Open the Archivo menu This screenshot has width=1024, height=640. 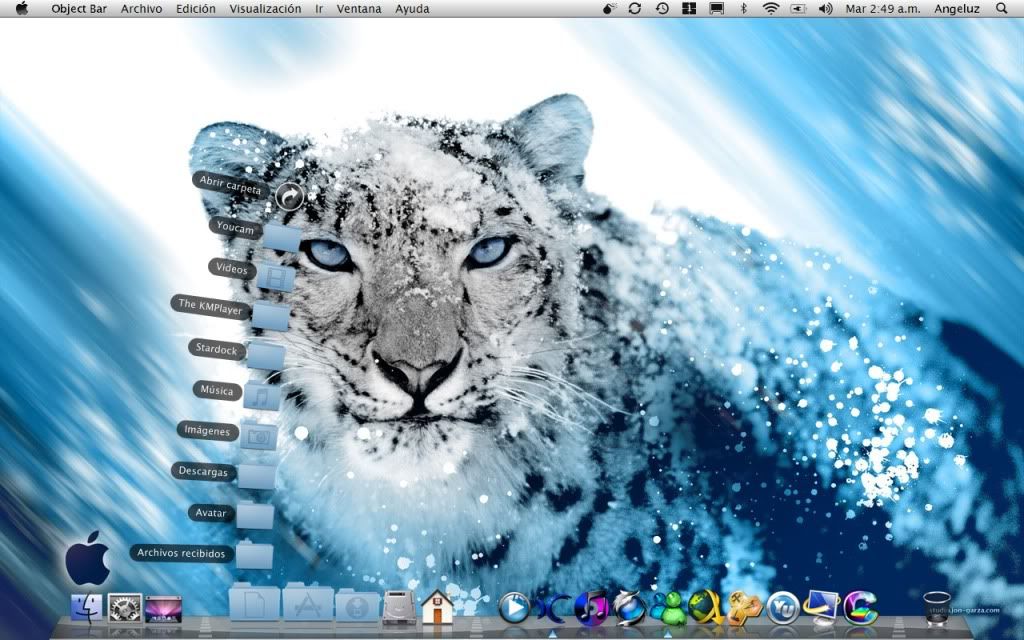[142, 9]
